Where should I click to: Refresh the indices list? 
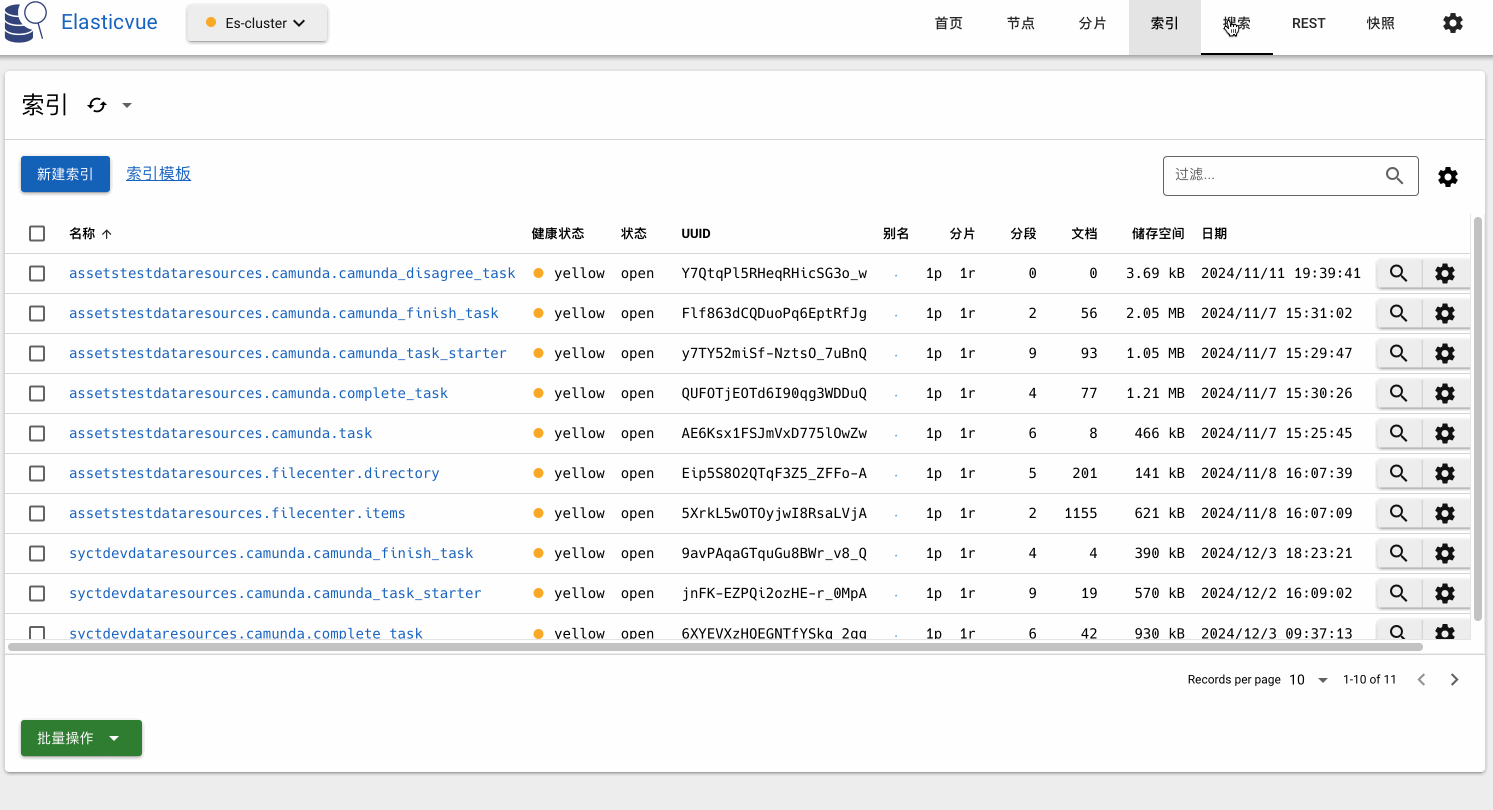pyautogui.click(x=96, y=105)
